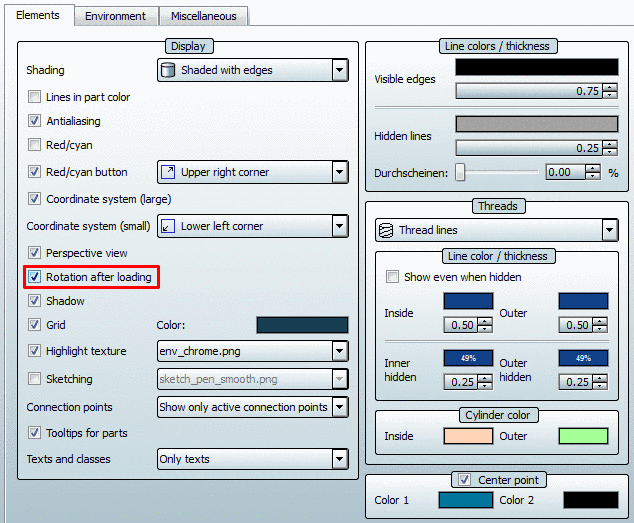Image resolution: width=634 pixels, height=523 pixels.
Task: Enable Show even when hidden
Action: pyautogui.click(x=392, y=277)
